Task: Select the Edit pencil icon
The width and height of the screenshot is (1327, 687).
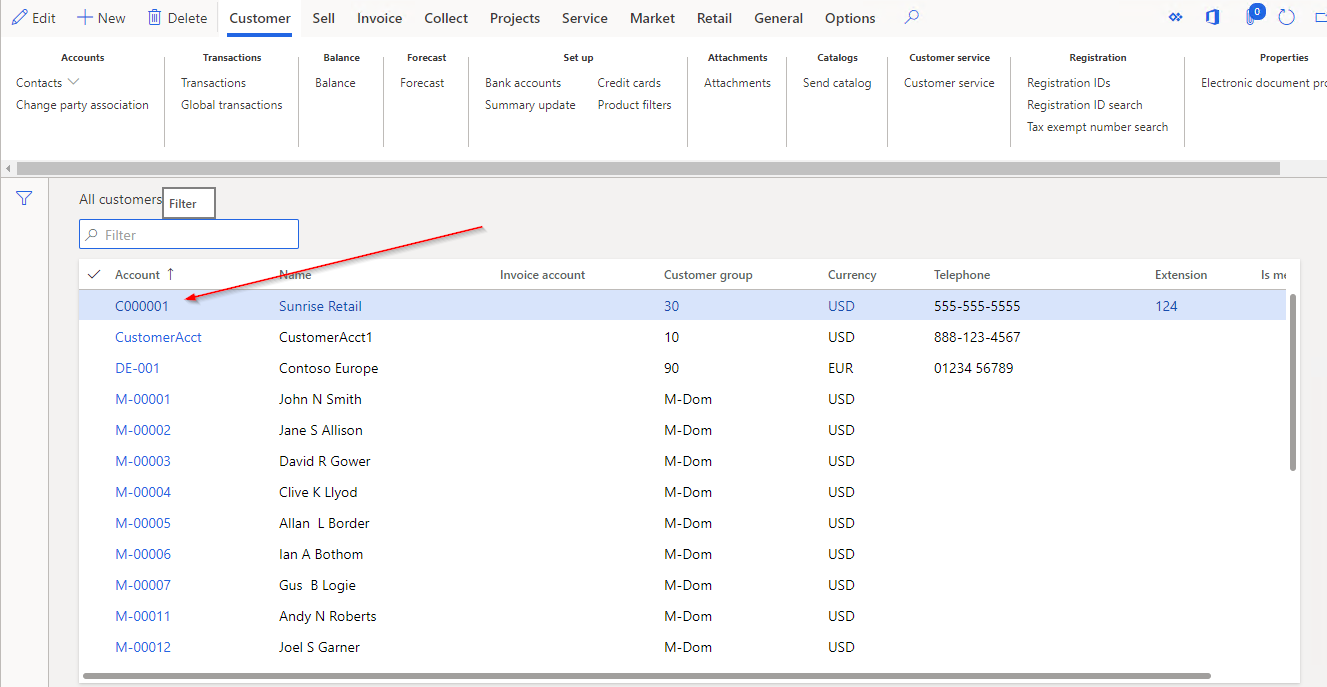Action: [34, 17]
